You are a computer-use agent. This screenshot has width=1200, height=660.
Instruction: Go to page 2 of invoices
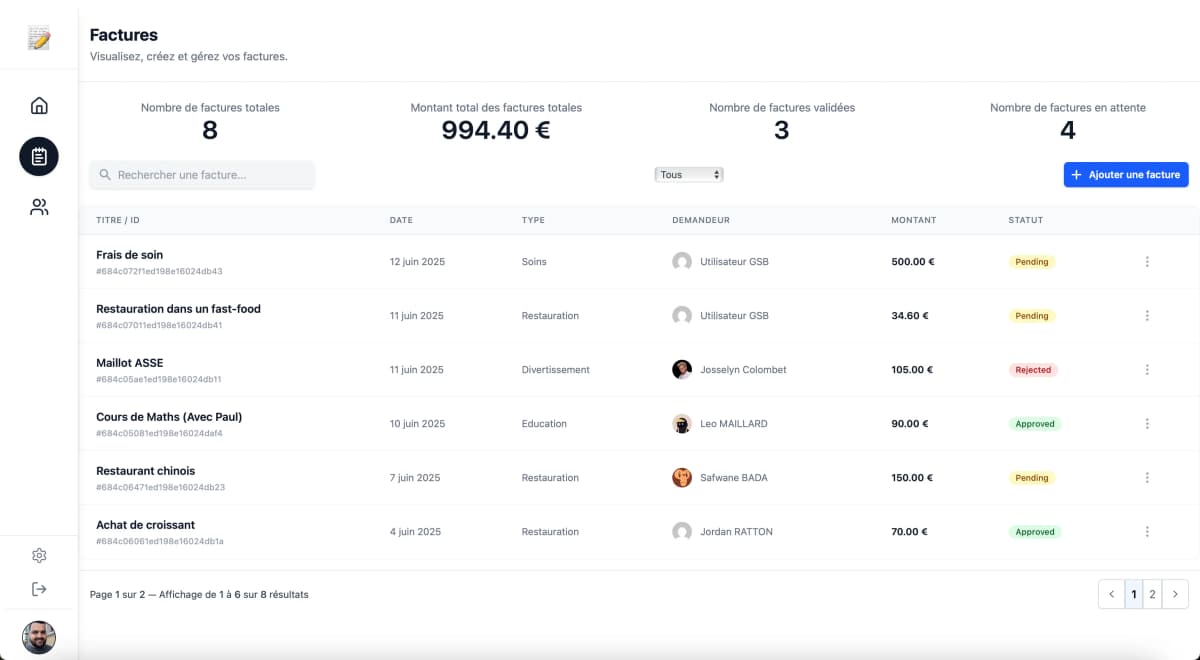[1152, 594]
